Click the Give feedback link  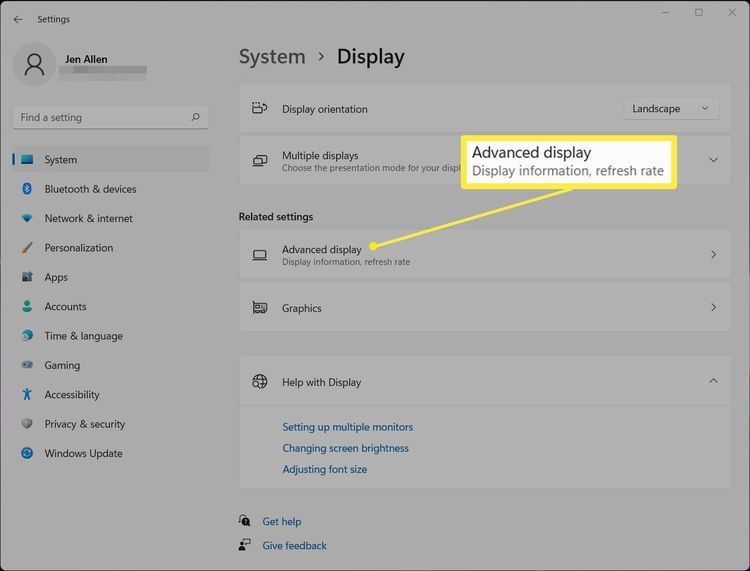click(x=294, y=546)
